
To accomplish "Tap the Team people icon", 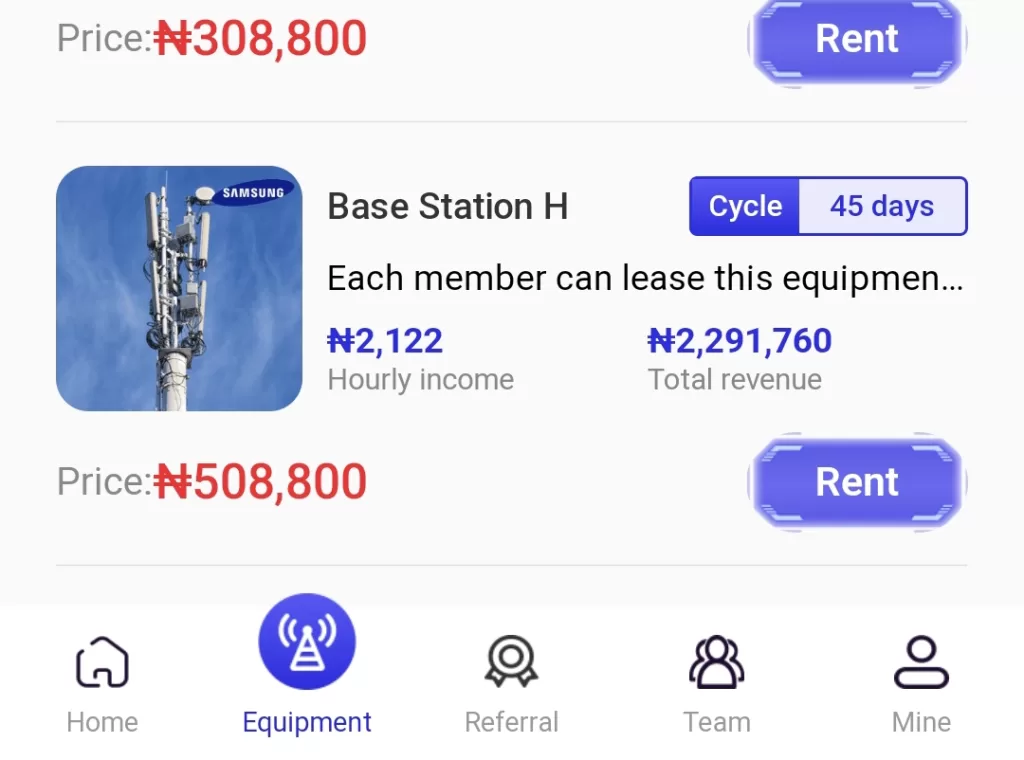I will coord(717,662).
